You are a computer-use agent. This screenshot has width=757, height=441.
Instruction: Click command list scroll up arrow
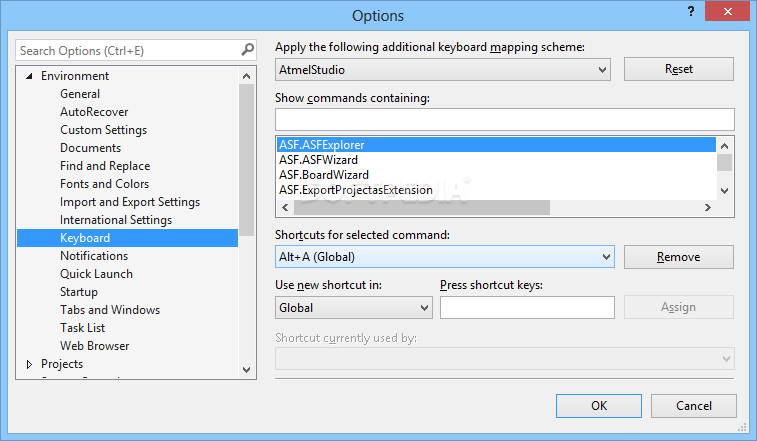pos(724,145)
